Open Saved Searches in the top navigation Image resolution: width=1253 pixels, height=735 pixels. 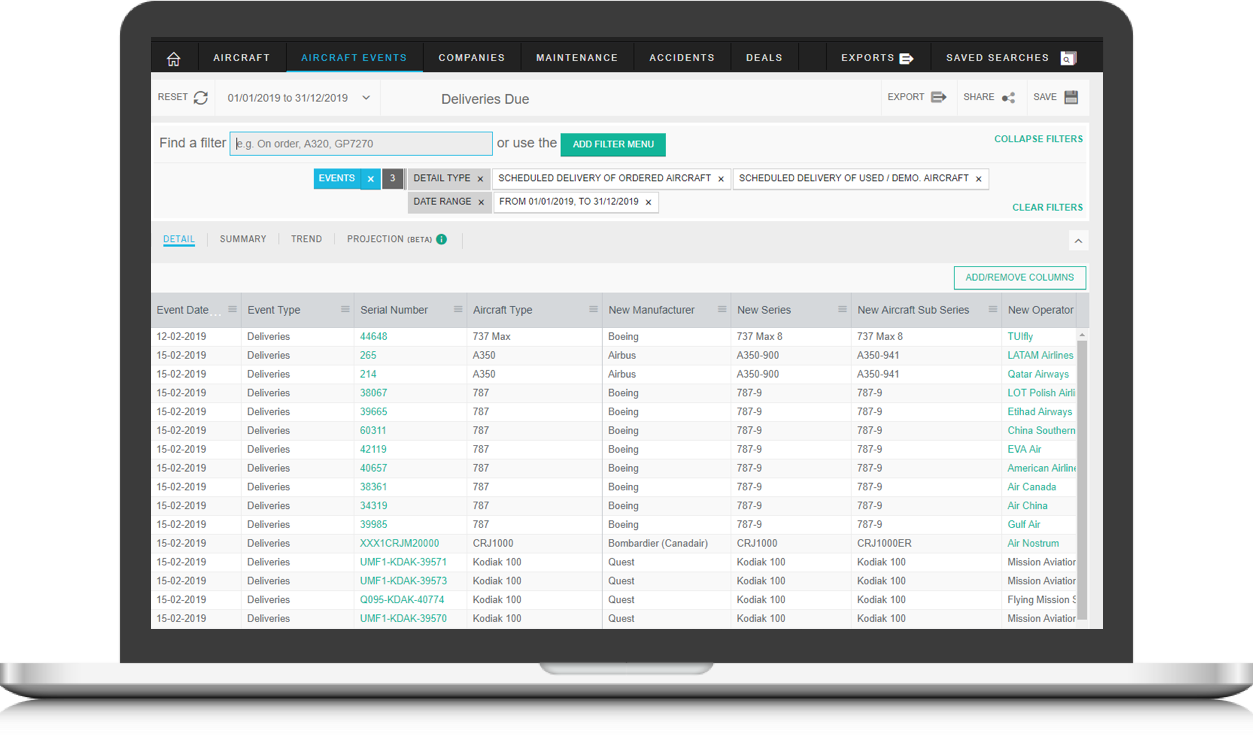click(1010, 58)
